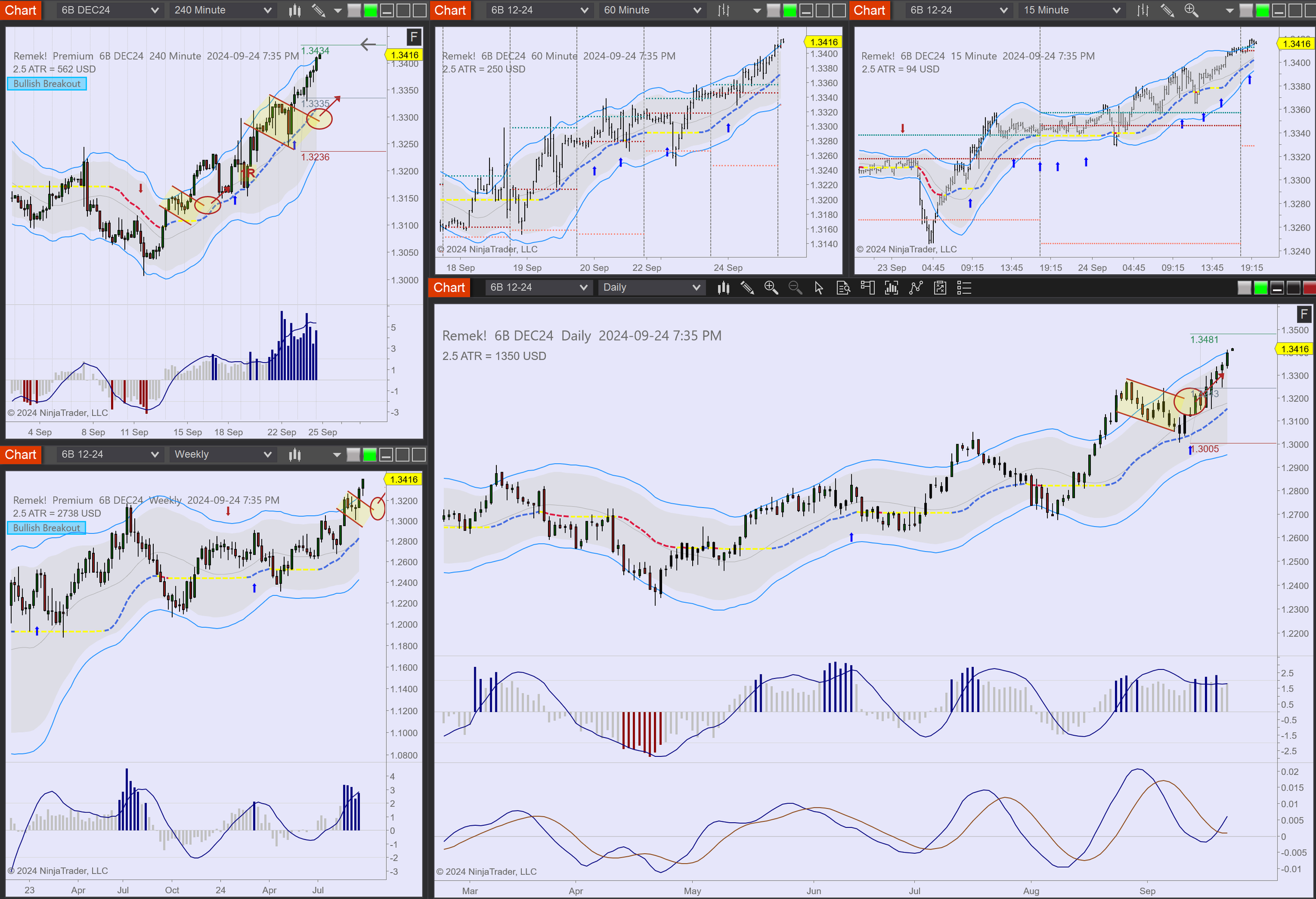
Task: Click the gray color swatch on Daily chart toolbar
Action: click(1244, 288)
